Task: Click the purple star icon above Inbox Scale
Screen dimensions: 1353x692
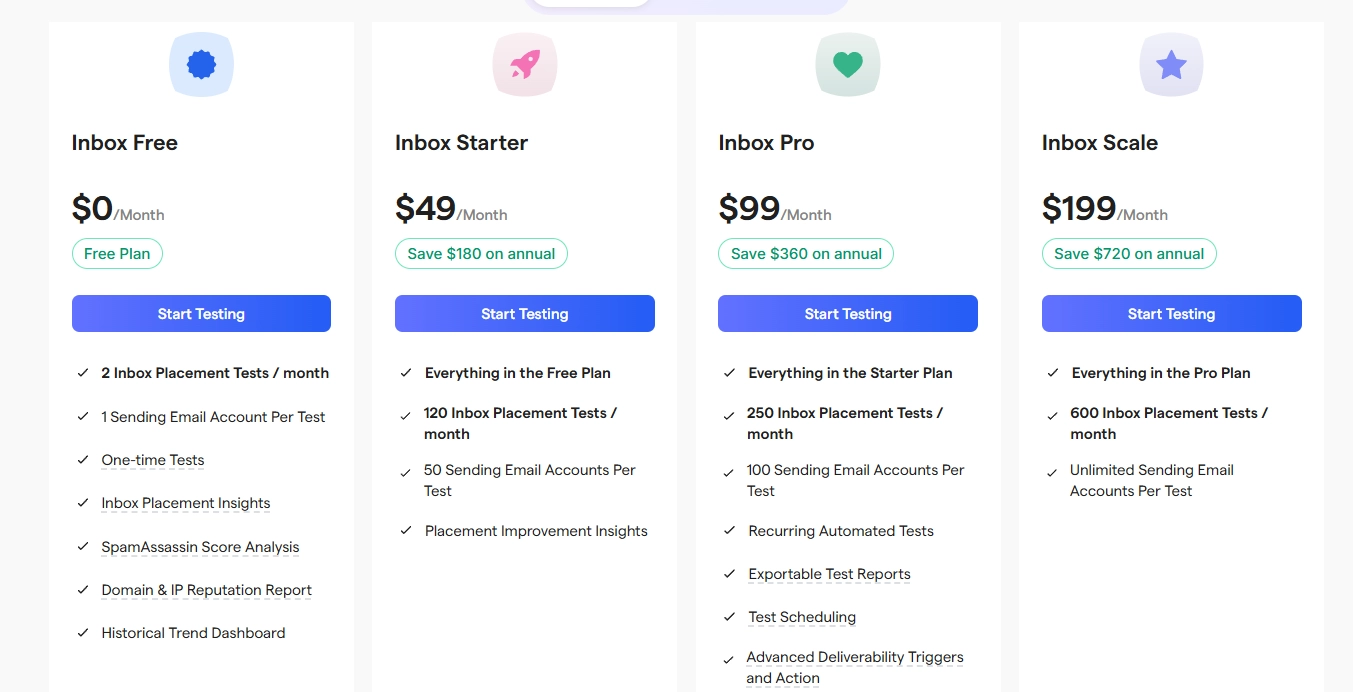Action: tap(1171, 65)
